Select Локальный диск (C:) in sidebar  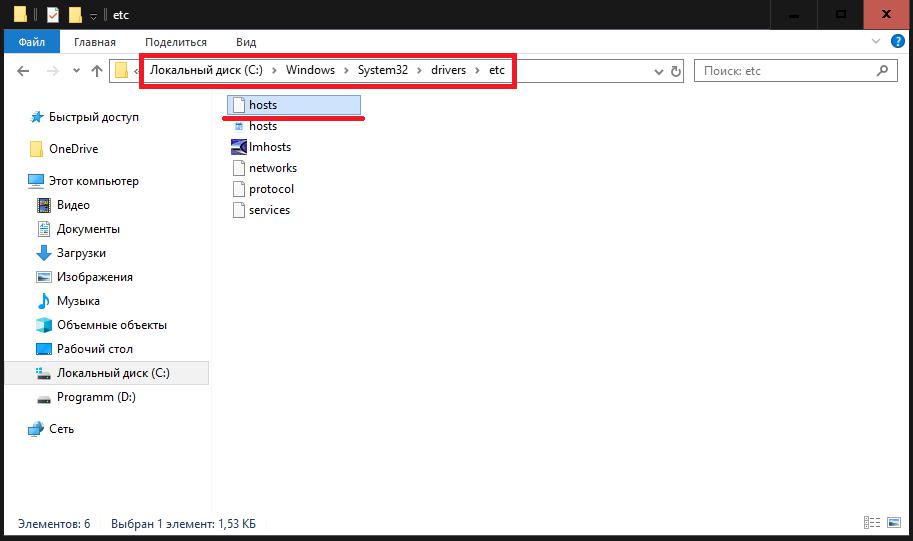pyautogui.click(x=107, y=373)
